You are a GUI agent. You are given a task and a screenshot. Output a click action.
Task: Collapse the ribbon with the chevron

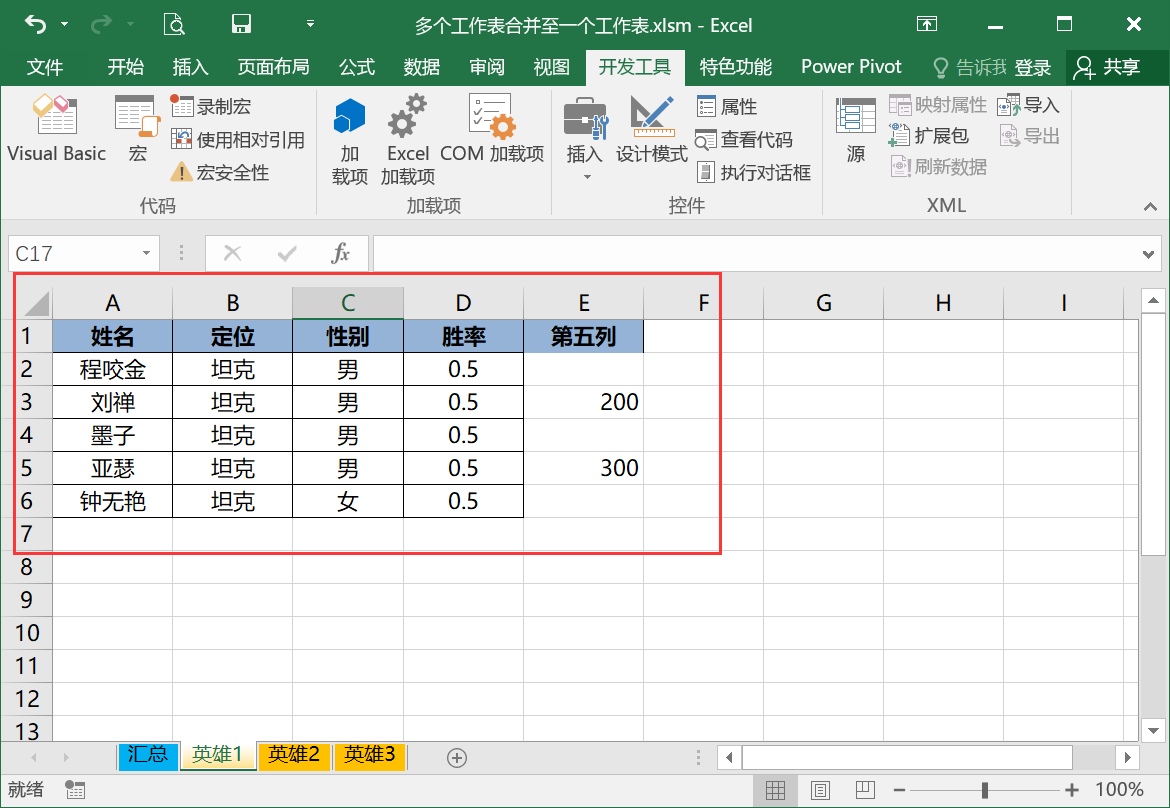coord(1150,207)
